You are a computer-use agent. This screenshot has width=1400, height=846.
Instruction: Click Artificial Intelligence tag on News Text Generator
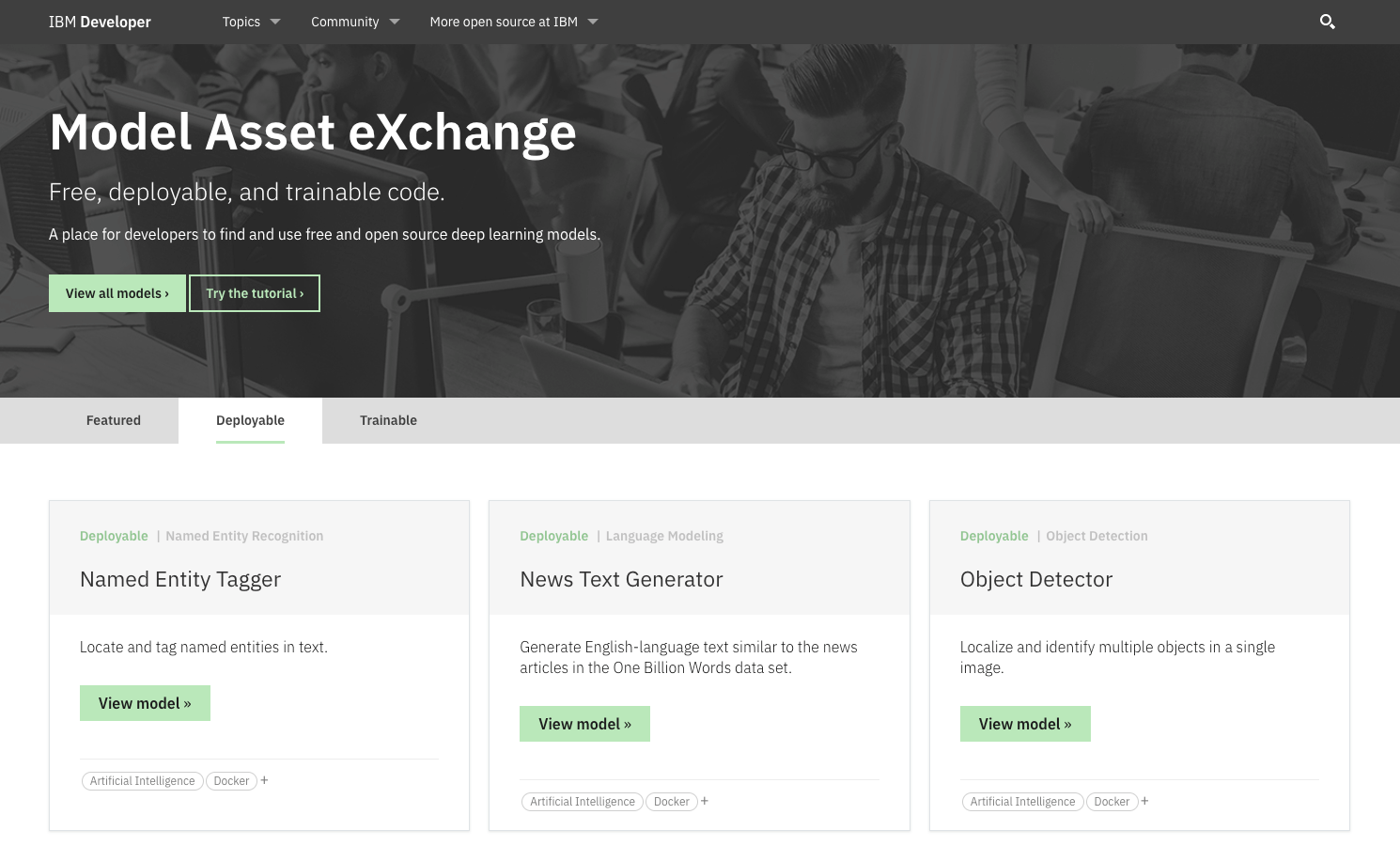point(583,802)
